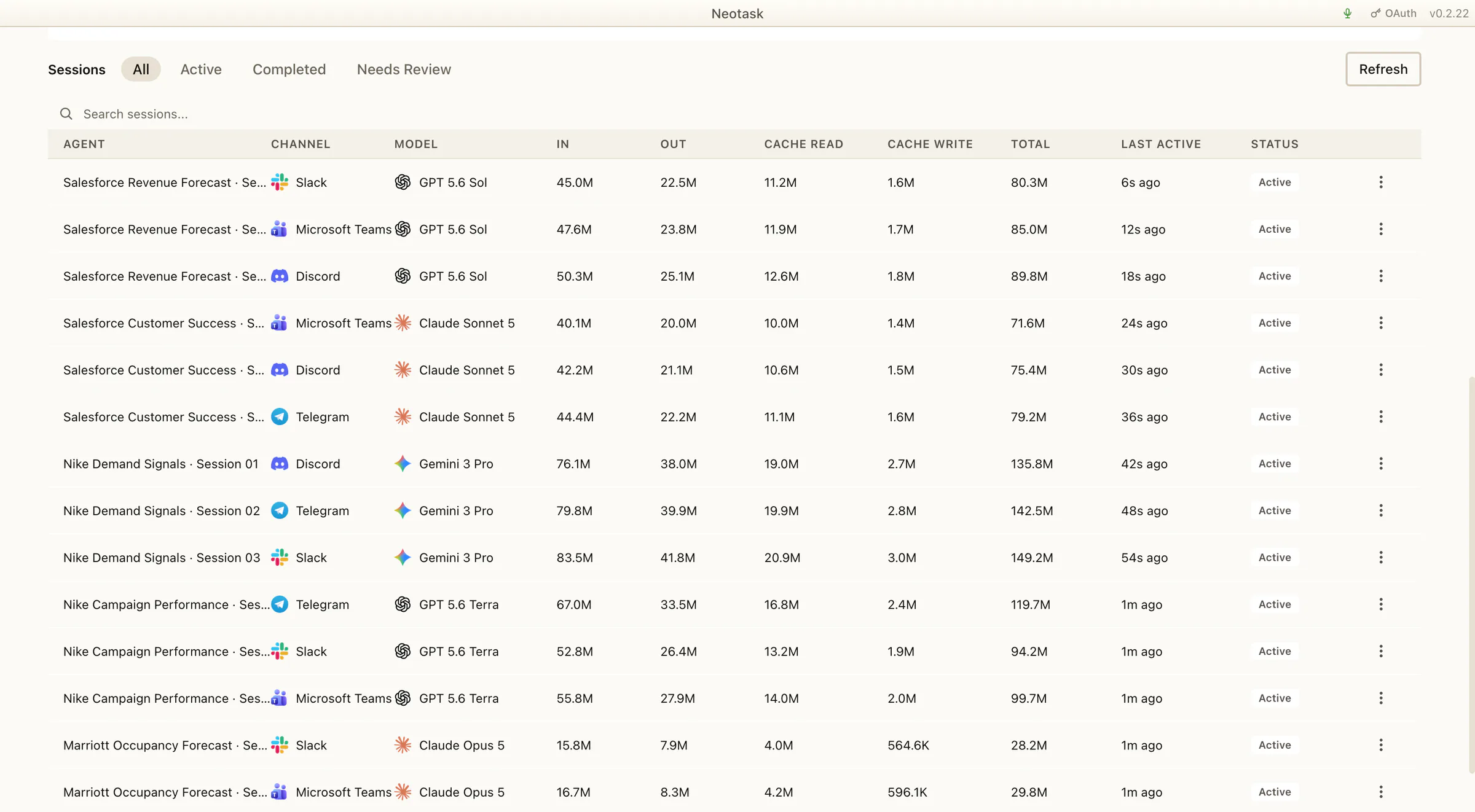Click the 48s ago last active cell

pyautogui.click(x=1144, y=511)
